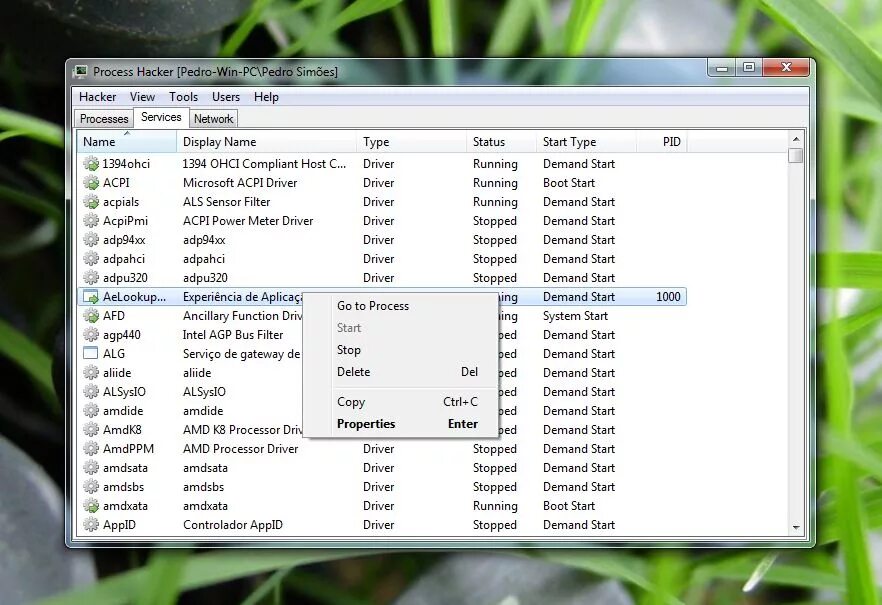Click the gear icon beside amdide name
The width and height of the screenshot is (882, 605).
91,411
